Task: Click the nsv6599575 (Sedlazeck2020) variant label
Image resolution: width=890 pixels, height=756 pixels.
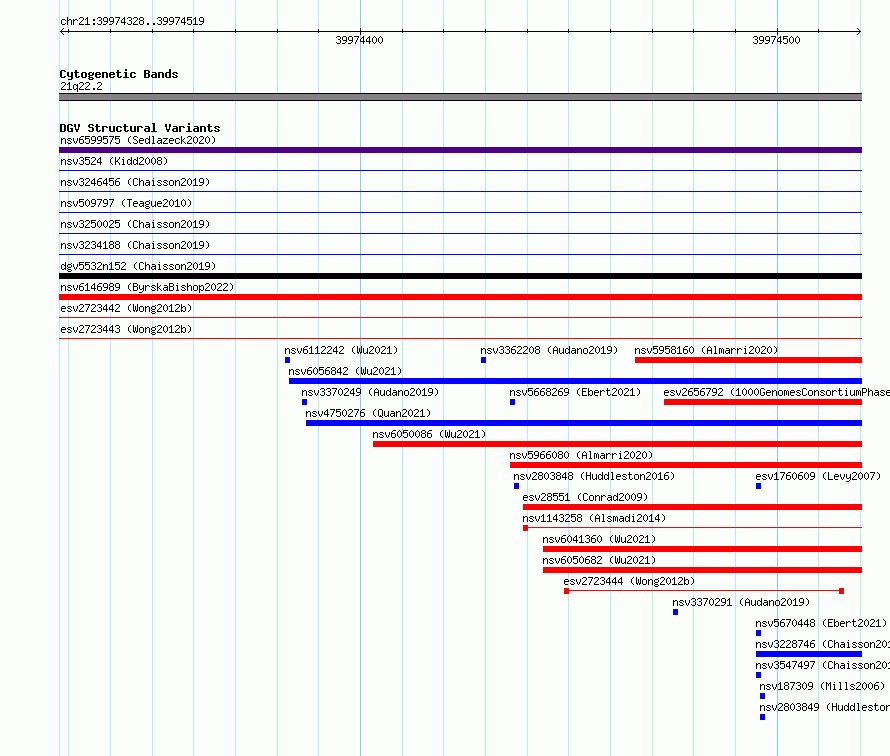Action: [x=138, y=140]
